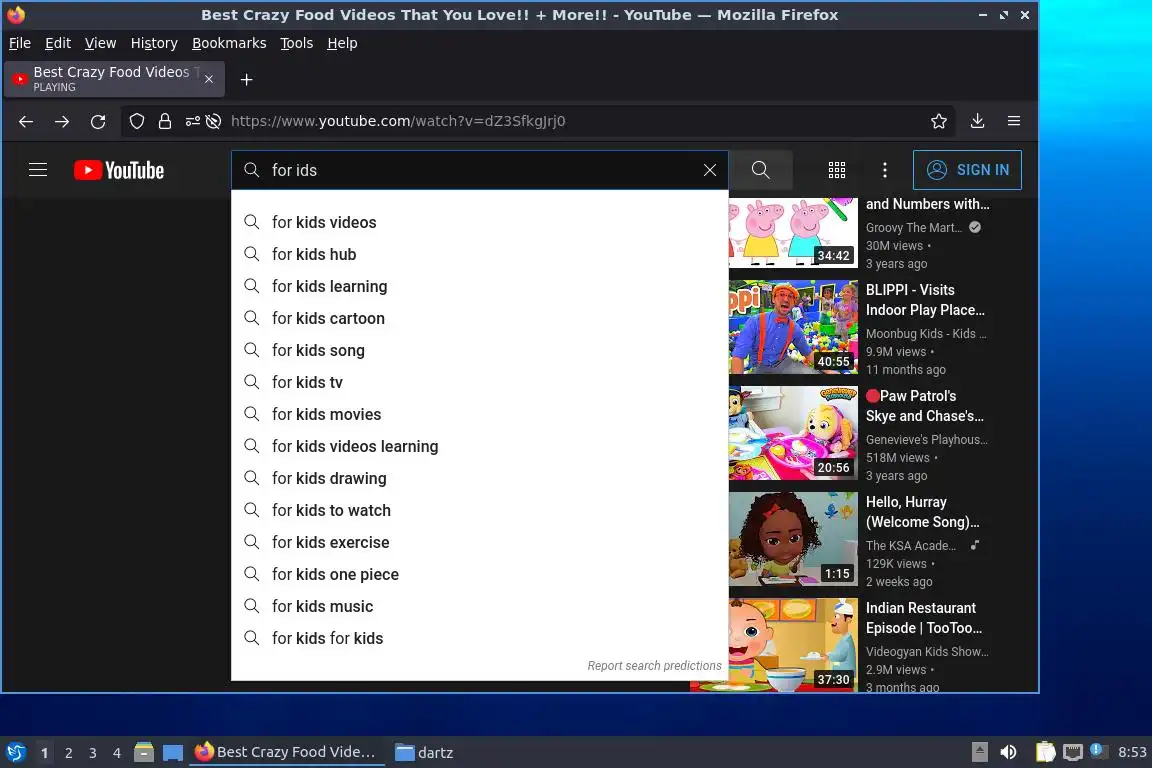The width and height of the screenshot is (1152, 768).
Task: Open the File menu
Action: click(20, 43)
